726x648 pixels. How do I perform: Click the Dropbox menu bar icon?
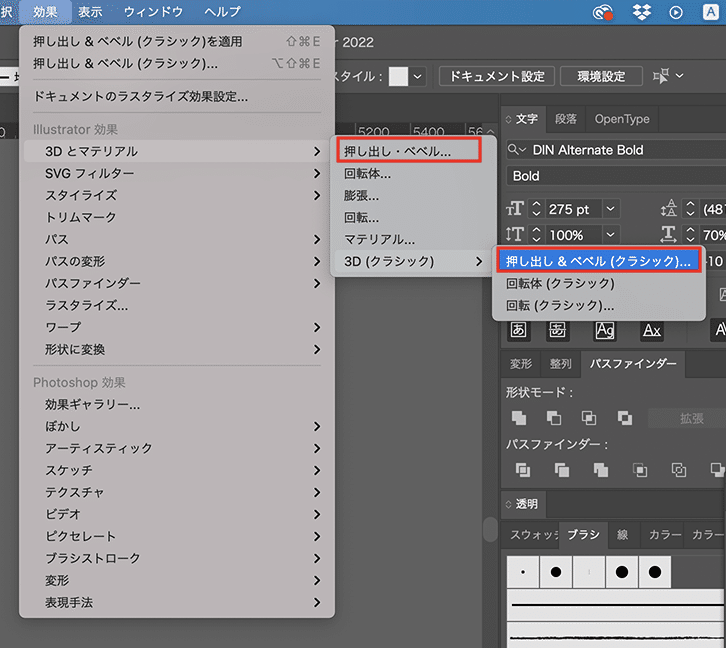[642, 12]
